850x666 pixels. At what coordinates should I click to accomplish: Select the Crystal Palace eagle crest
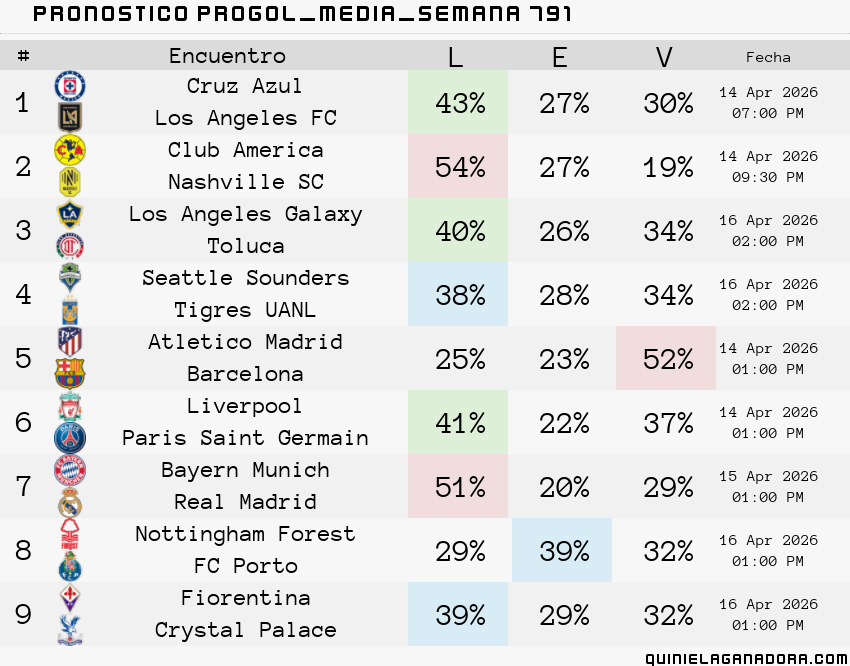70,630
